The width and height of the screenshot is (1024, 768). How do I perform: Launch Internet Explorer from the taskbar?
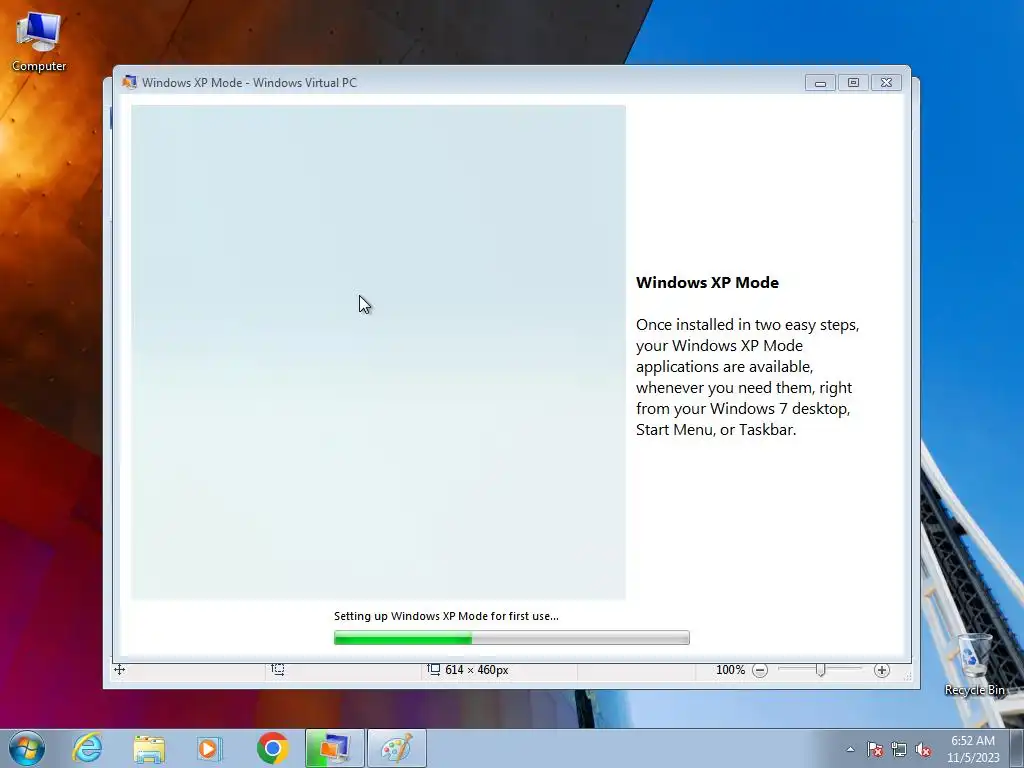pos(88,748)
